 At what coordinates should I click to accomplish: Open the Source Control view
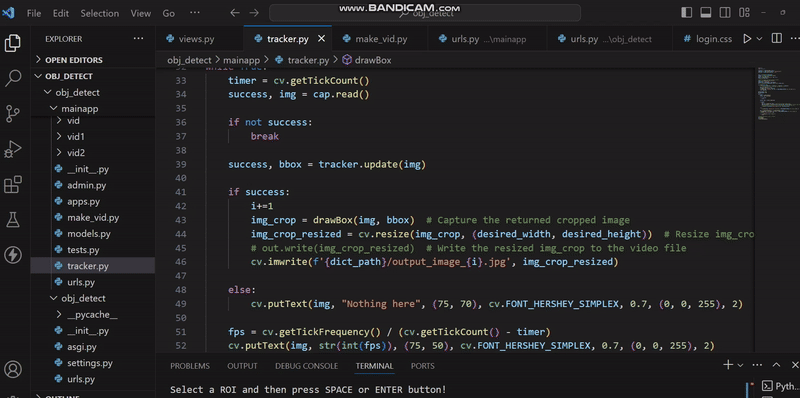click(x=12, y=114)
